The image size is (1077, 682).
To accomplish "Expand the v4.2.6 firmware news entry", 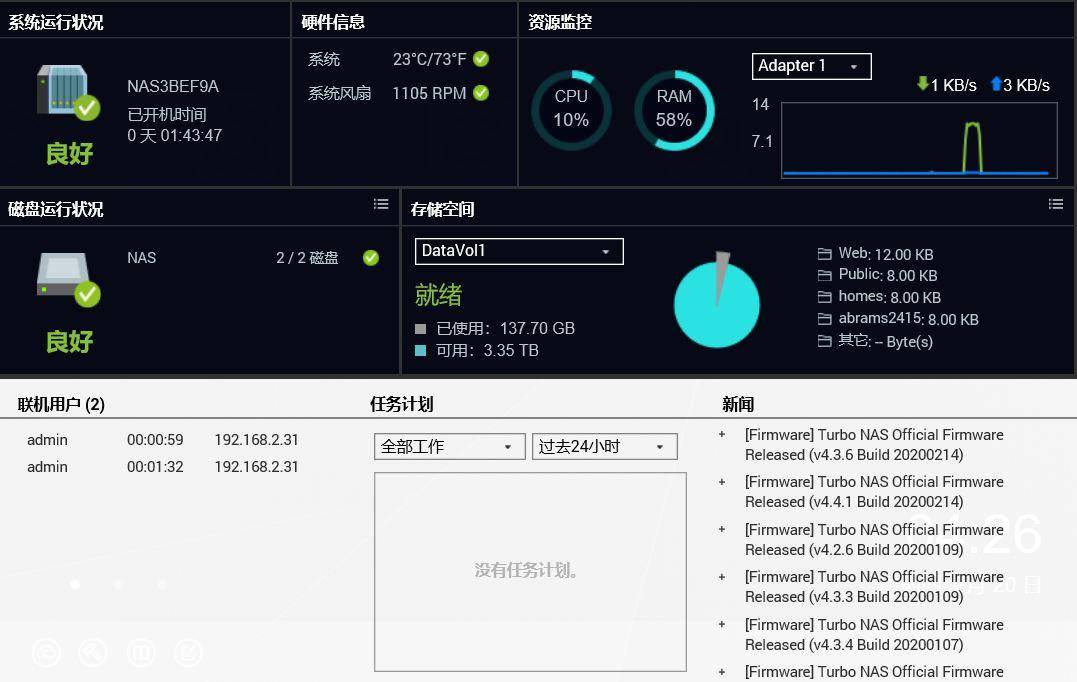I will (x=722, y=530).
